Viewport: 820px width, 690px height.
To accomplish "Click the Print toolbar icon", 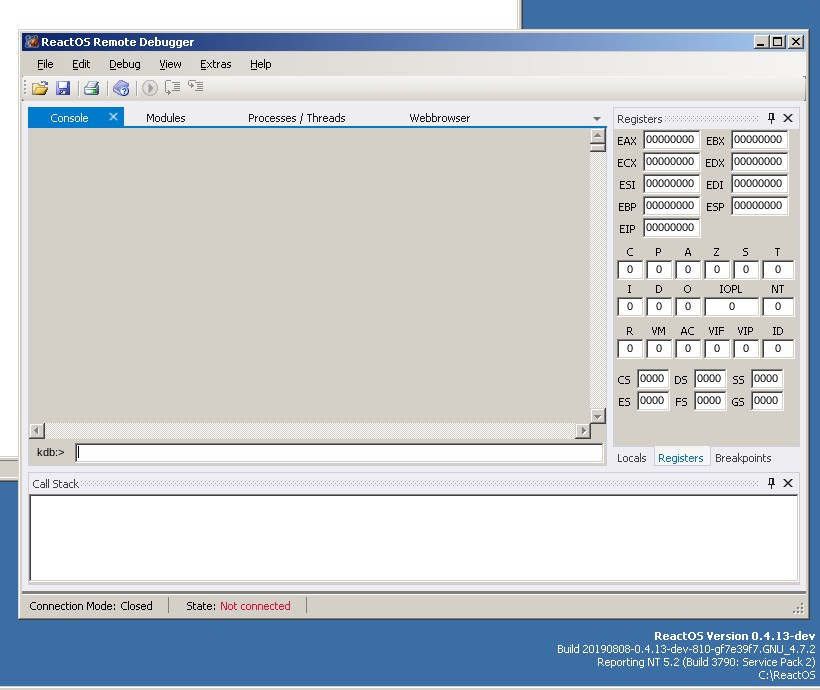I will tap(92, 88).
